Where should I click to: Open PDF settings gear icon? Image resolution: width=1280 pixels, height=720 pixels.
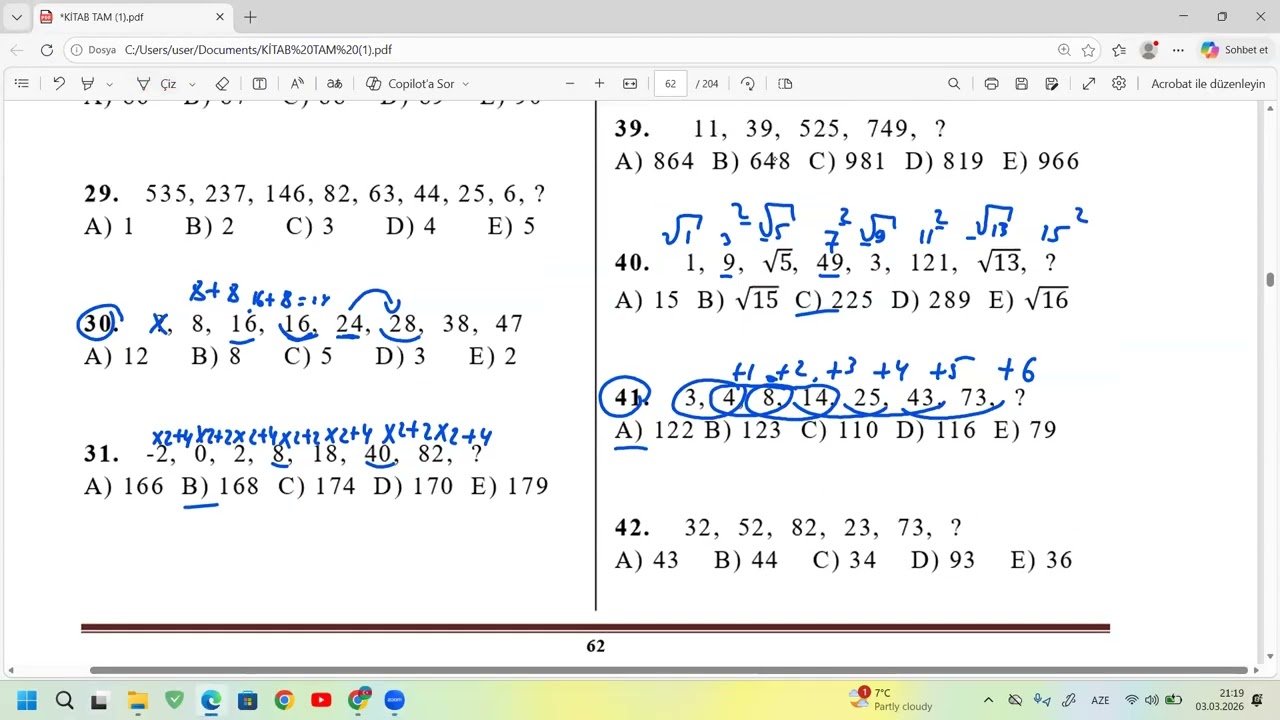tap(1119, 84)
